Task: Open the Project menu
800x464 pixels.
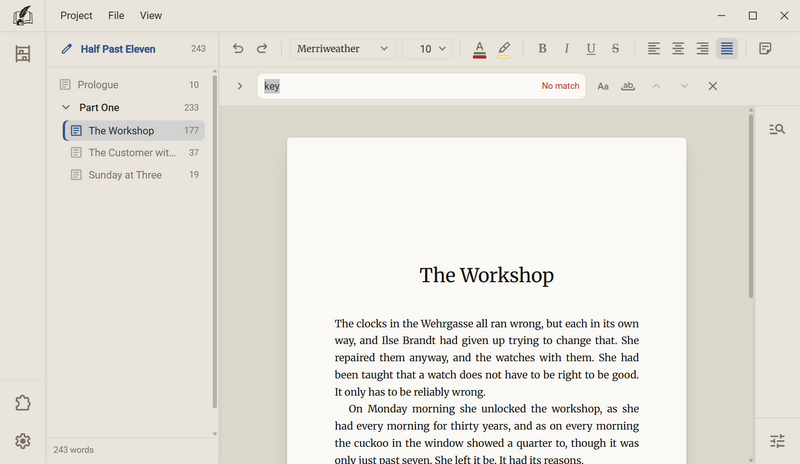Action: click(76, 15)
